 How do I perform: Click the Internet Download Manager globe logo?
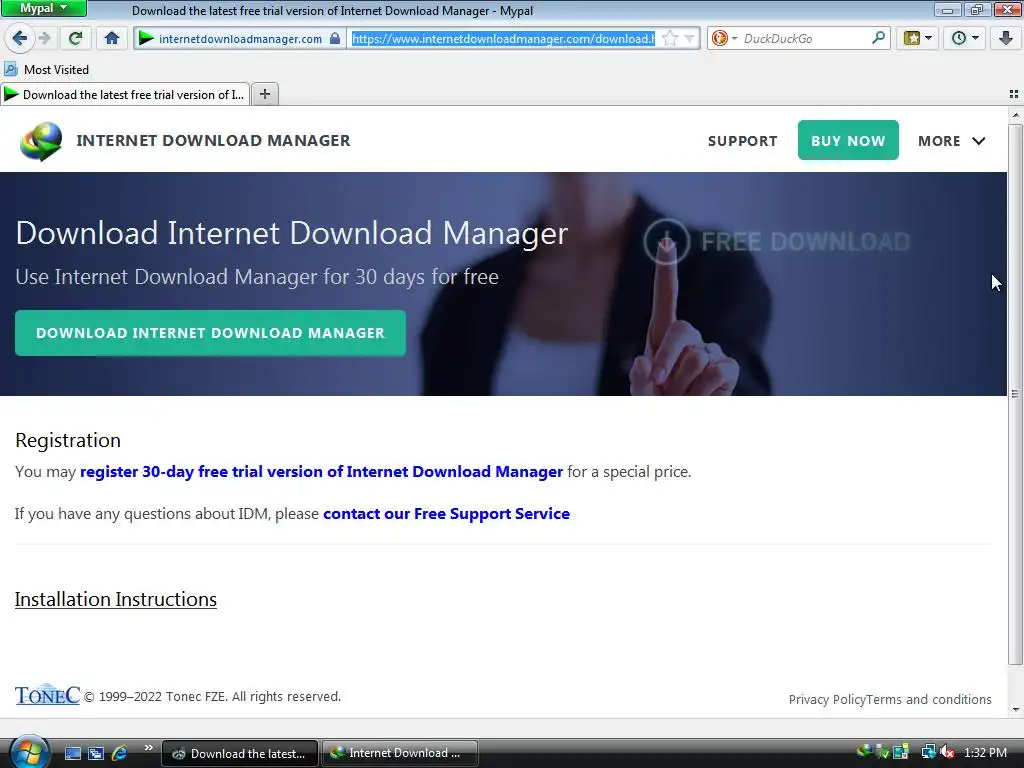pos(41,141)
